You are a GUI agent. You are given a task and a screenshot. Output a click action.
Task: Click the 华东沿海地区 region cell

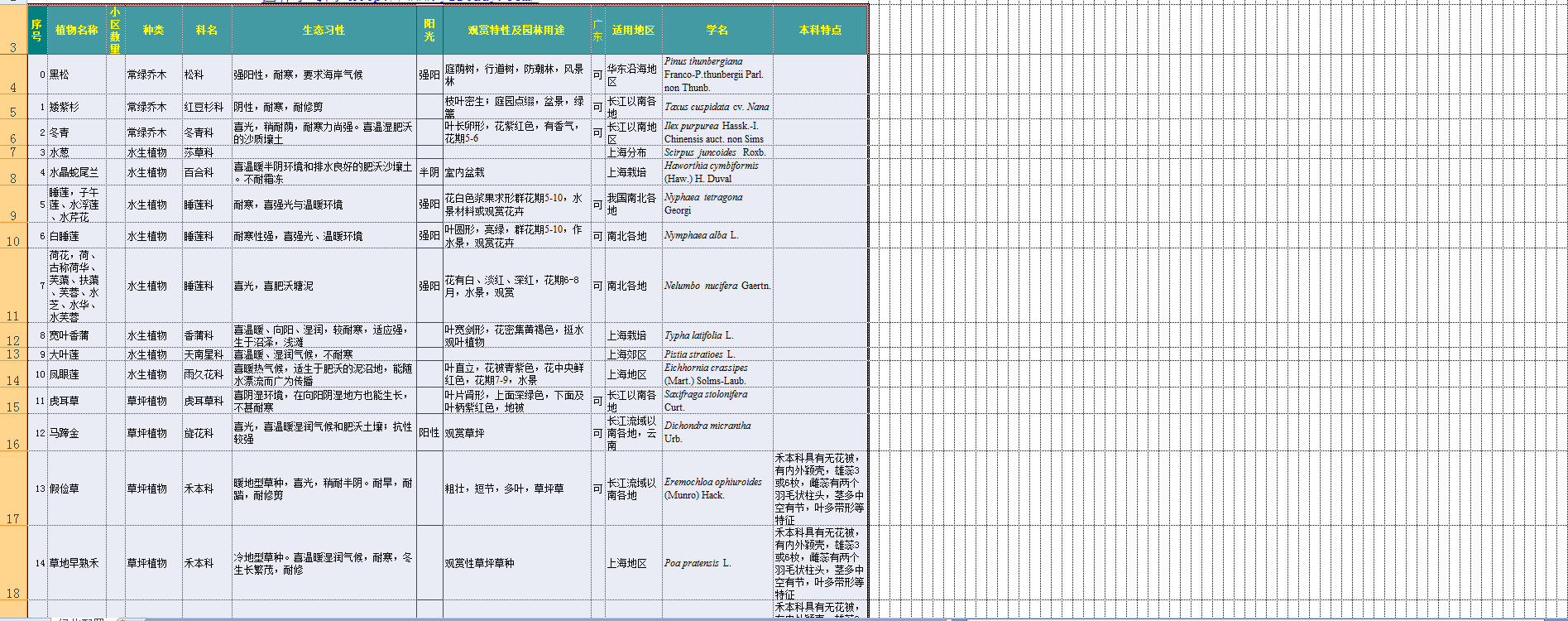tap(633, 75)
